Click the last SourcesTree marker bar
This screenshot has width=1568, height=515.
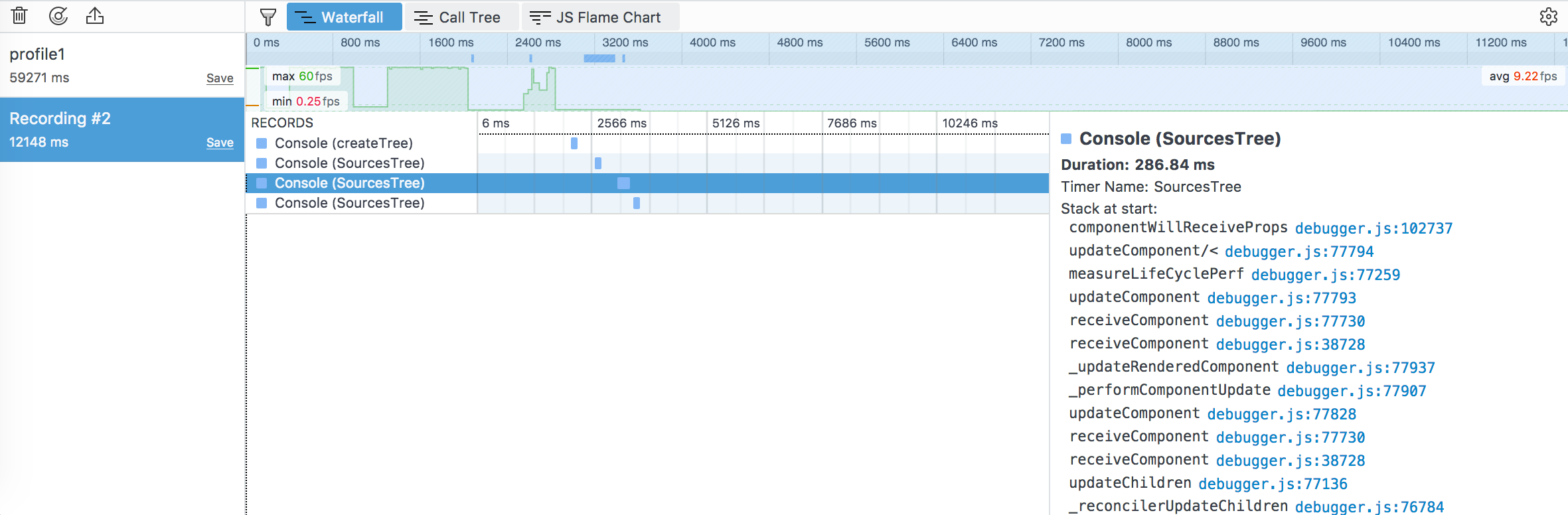point(637,203)
